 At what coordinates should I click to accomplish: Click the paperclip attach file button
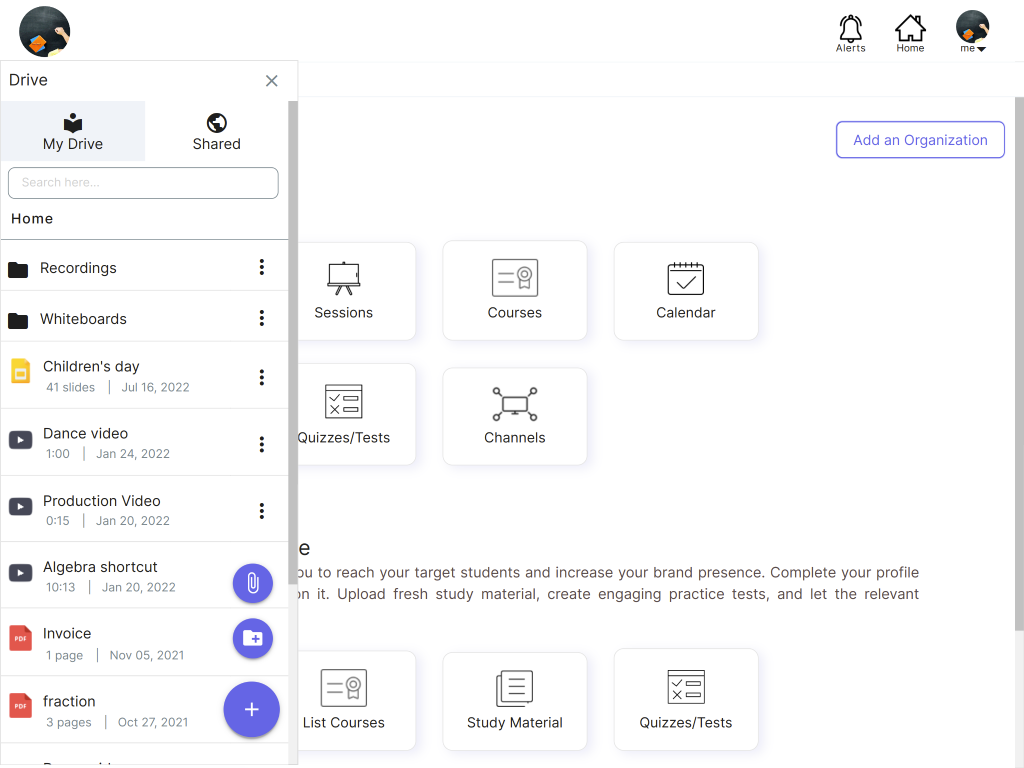click(x=253, y=583)
